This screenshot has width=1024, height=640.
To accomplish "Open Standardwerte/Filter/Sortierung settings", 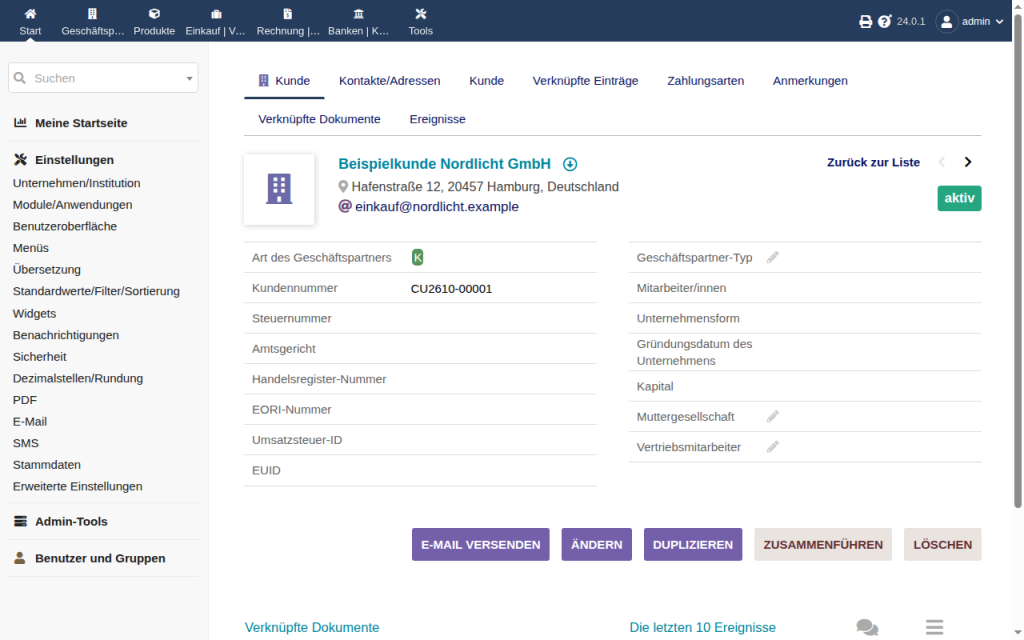I will pos(96,291).
